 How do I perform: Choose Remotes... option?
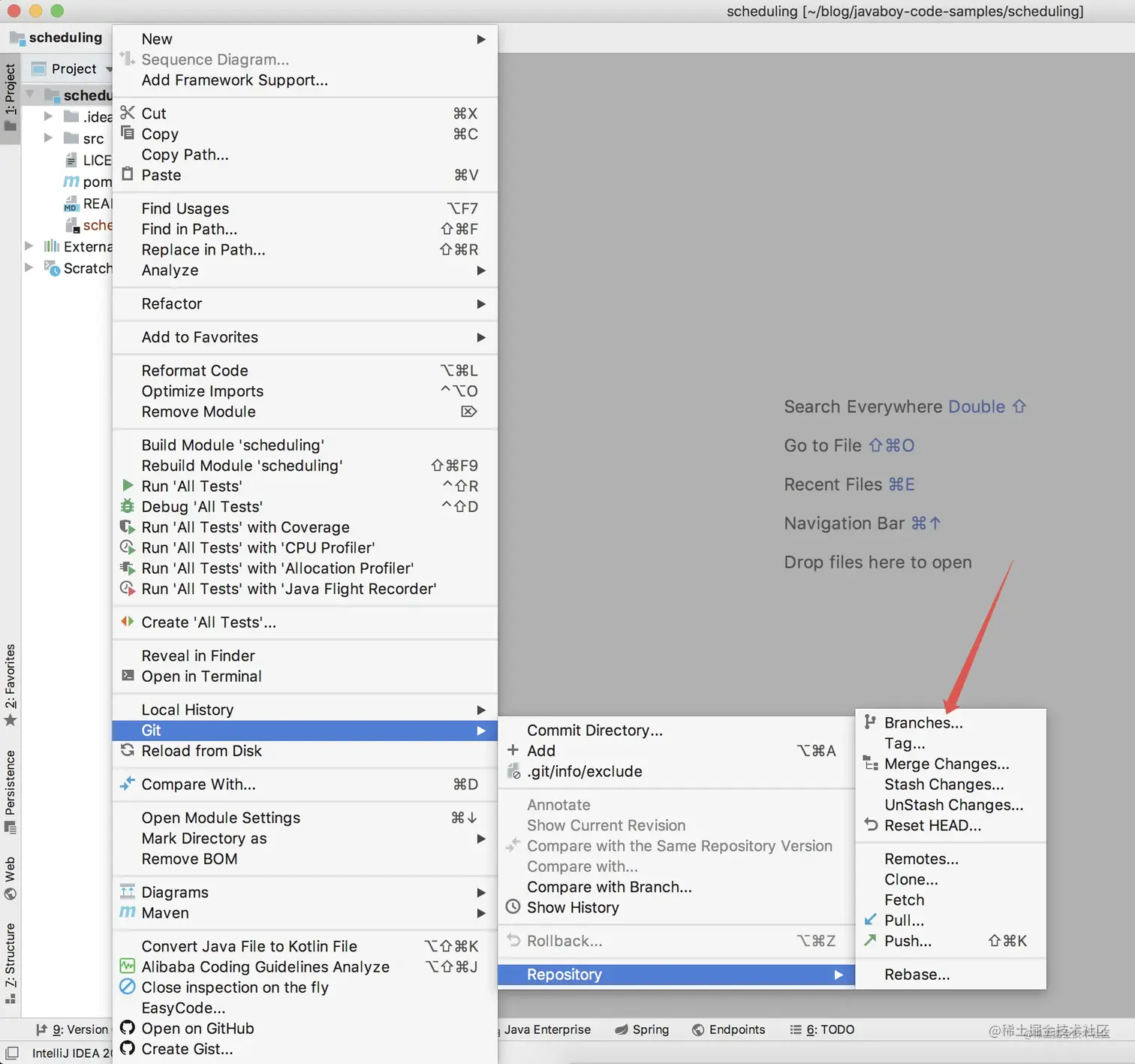(x=950, y=858)
